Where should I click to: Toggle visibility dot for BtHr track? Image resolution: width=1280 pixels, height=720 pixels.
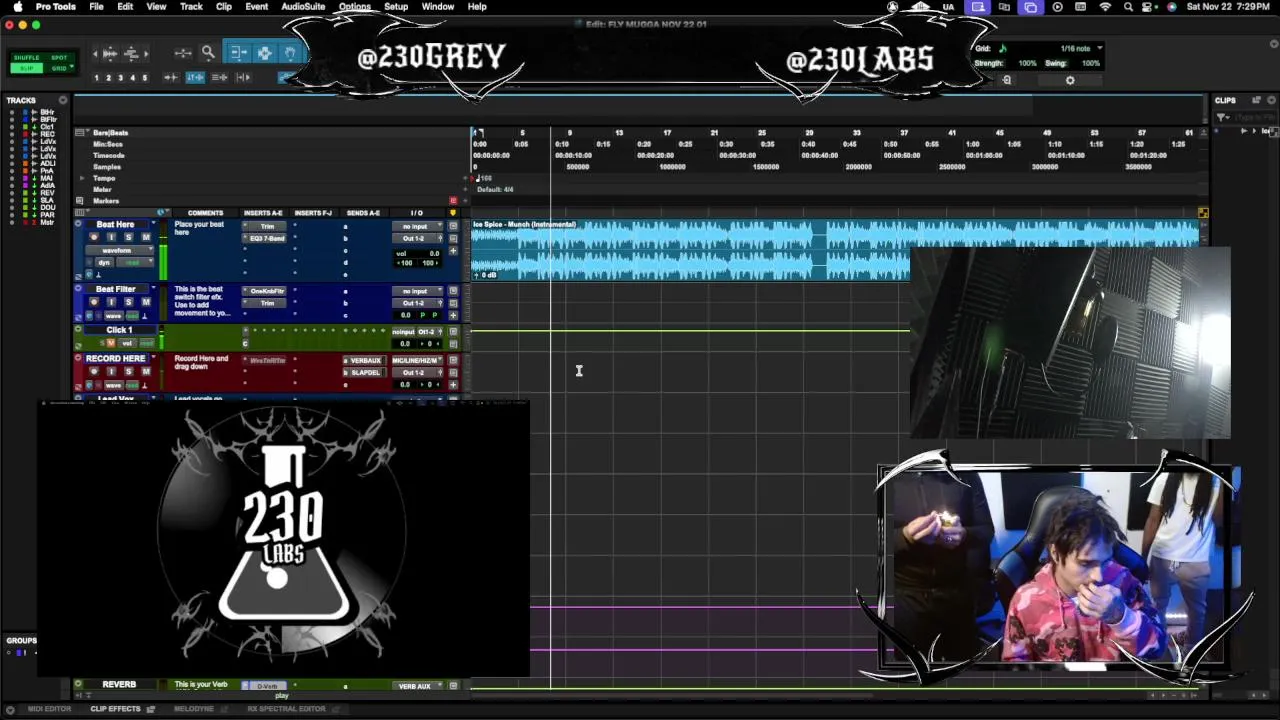click(x=12, y=112)
